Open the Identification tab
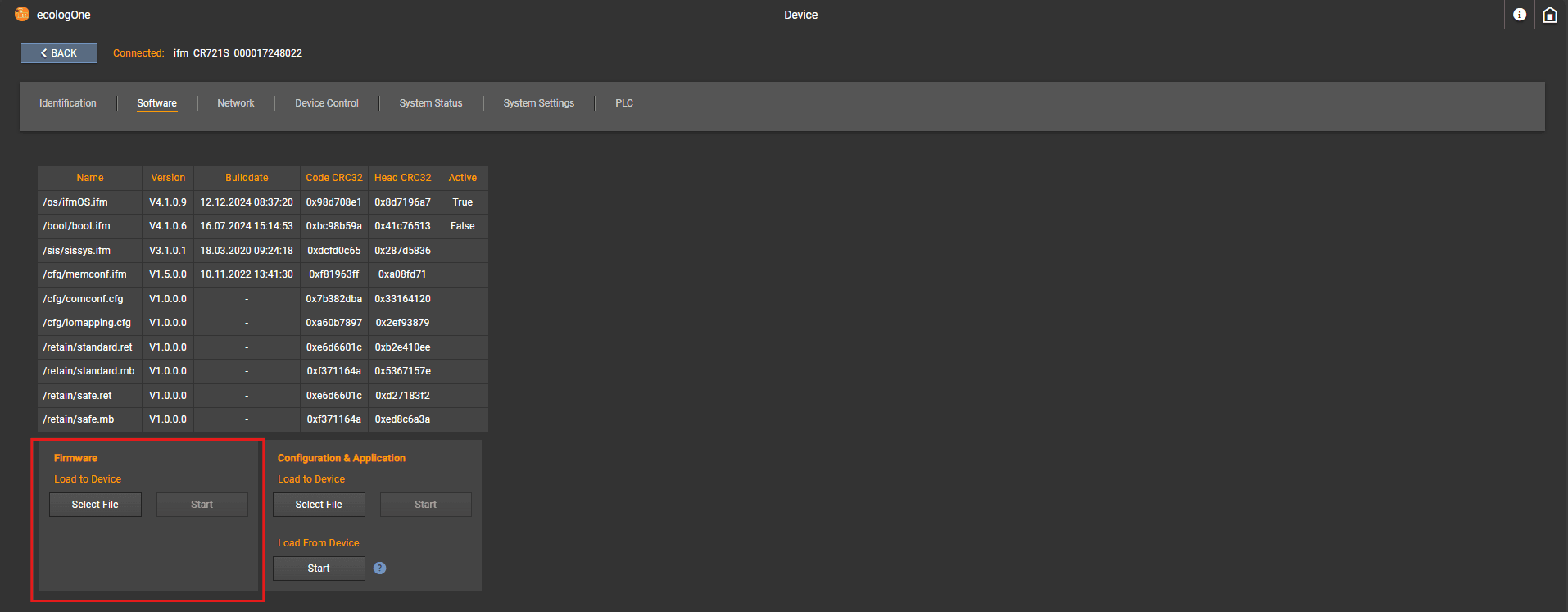 tap(68, 103)
